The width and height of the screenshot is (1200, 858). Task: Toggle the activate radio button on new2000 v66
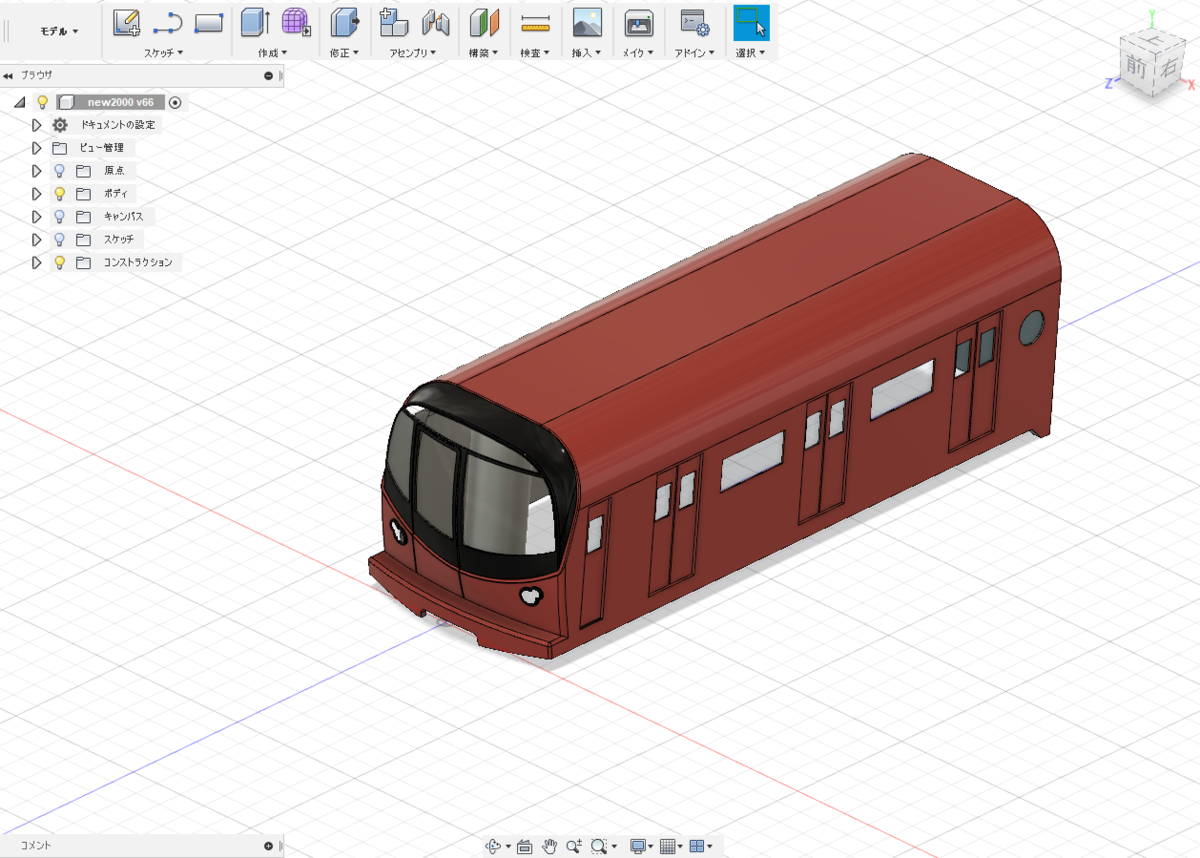point(175,102)
